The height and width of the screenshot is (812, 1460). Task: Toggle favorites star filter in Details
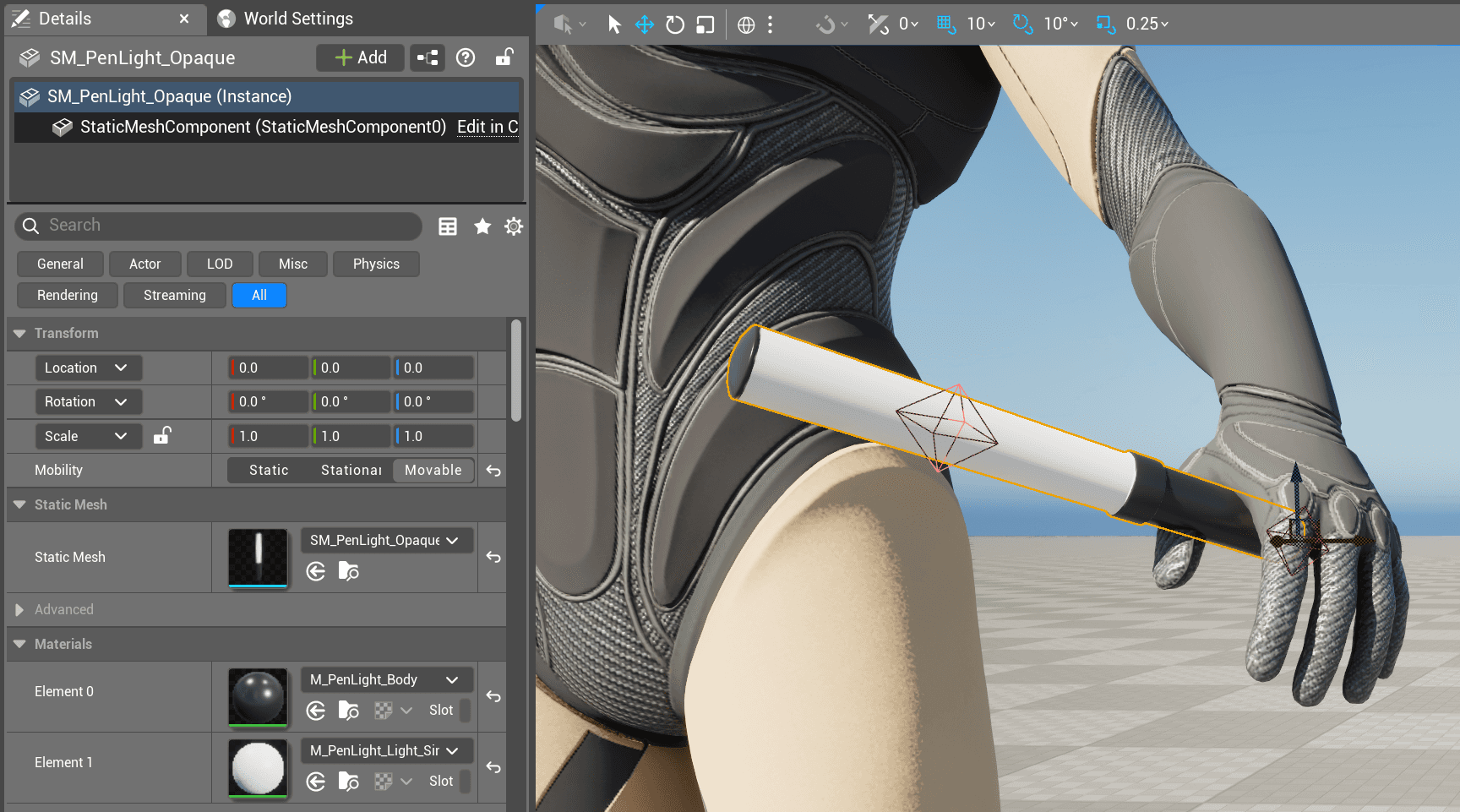click(482, 226)
